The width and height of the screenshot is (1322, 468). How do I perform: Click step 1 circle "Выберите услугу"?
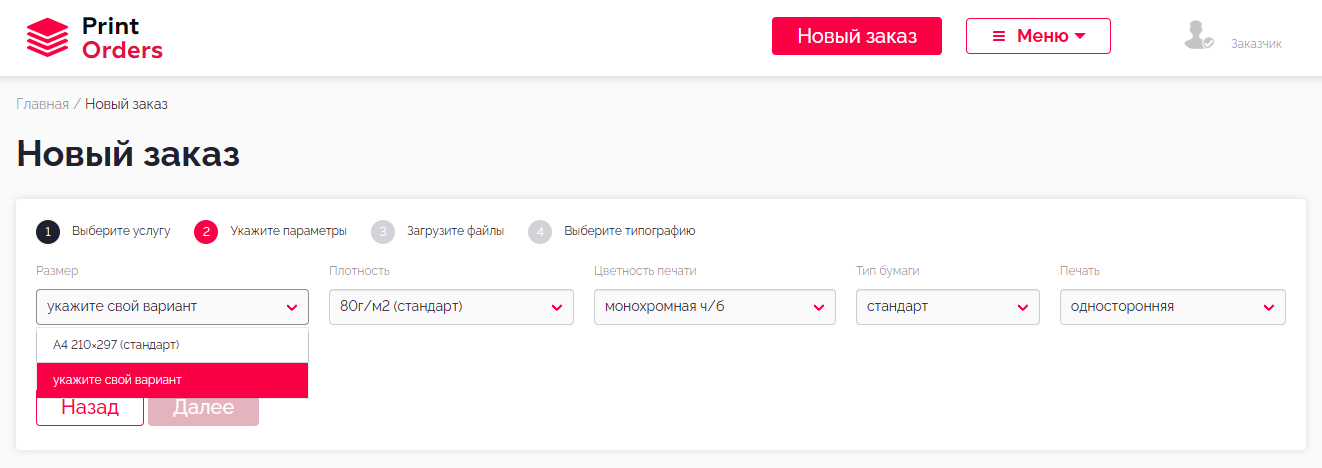(x=47, y=232)
